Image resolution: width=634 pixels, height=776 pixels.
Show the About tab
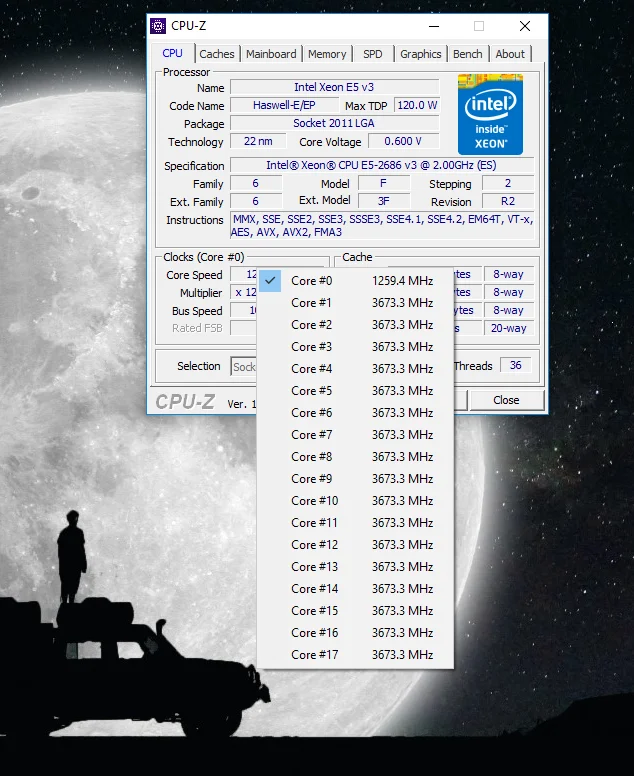point(510,54)
